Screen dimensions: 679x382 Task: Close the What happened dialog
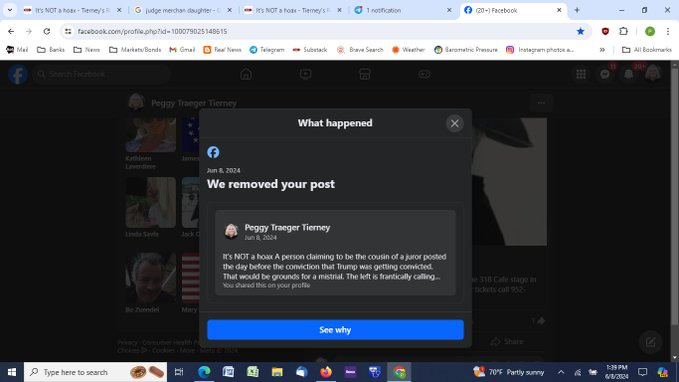(x=454, y=123)
